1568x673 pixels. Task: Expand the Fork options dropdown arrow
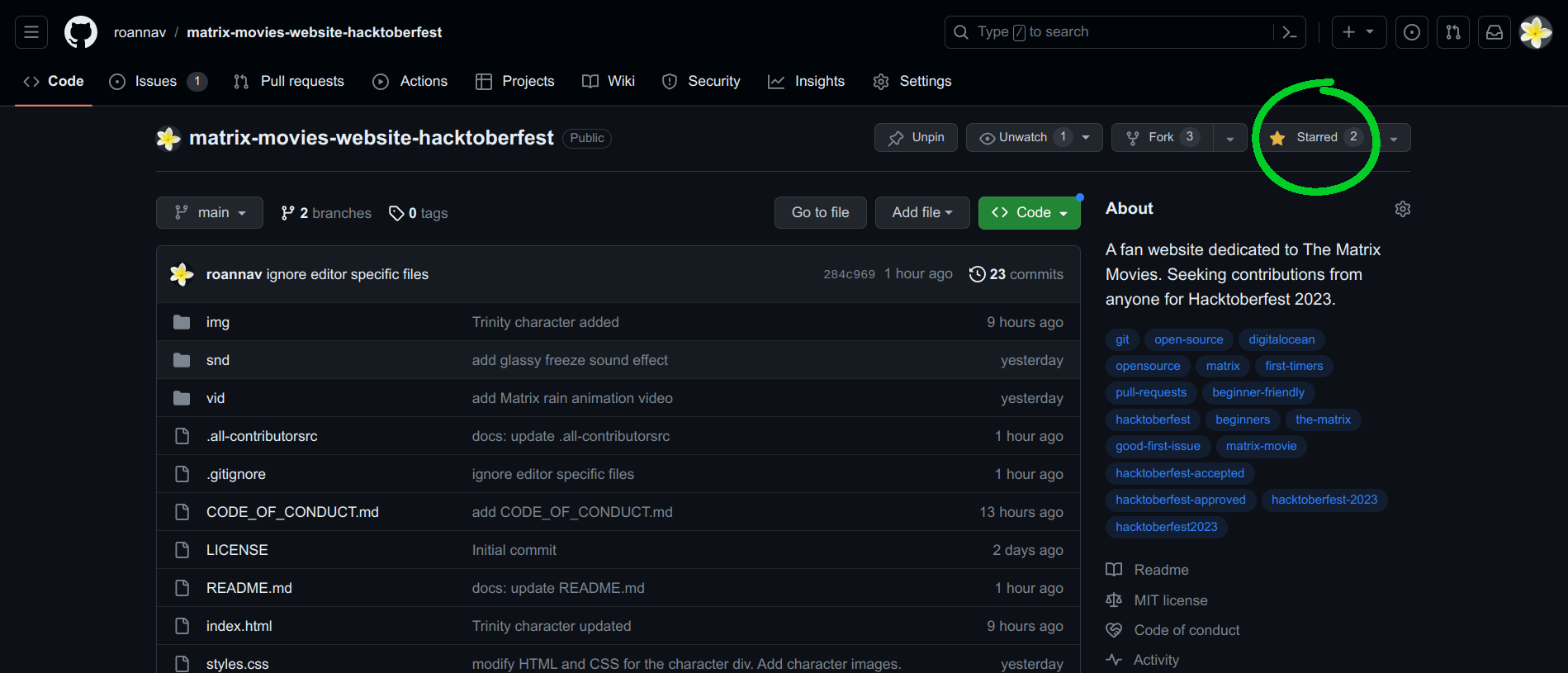click(x=1230, y=138)
